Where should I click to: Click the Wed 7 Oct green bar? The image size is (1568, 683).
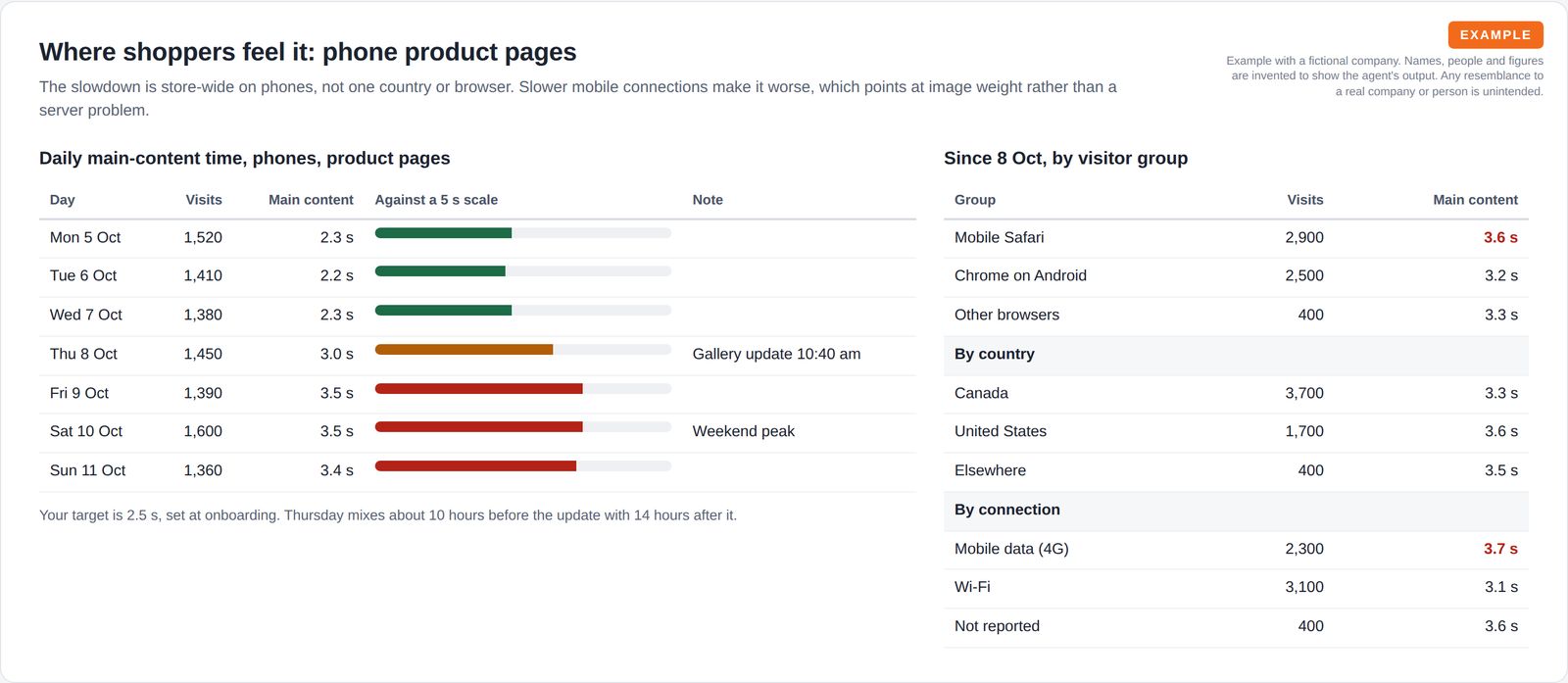(443, 311)
